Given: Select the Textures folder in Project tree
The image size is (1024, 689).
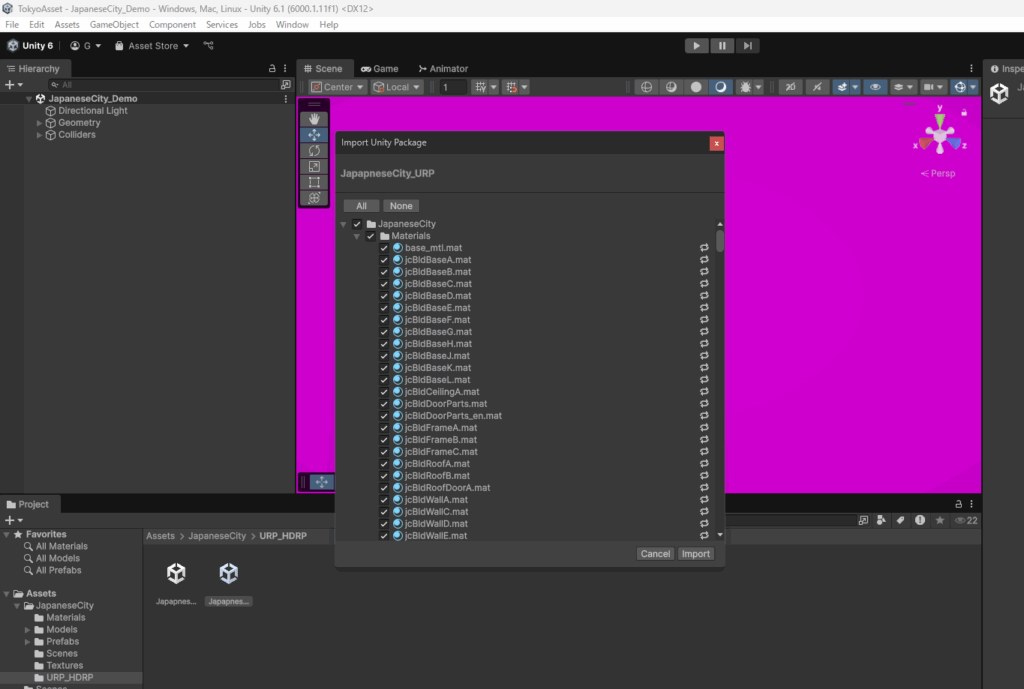Looking at the screenshot, I should (65, 665).
